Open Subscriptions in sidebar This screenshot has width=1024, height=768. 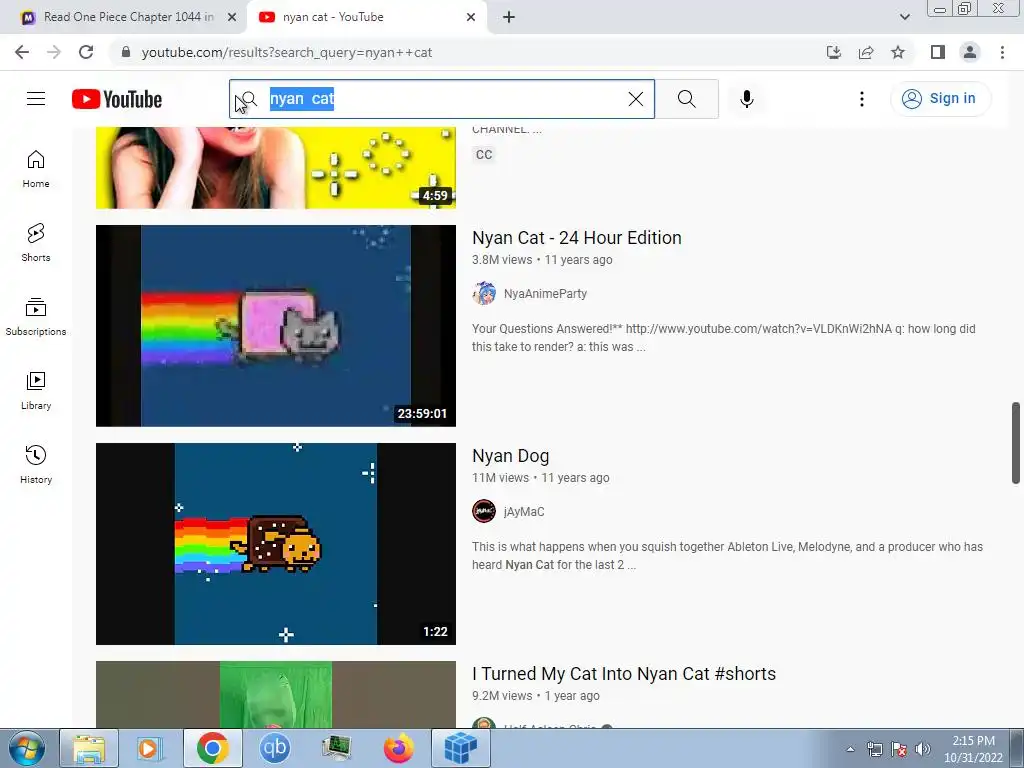[x=36, y=316]
